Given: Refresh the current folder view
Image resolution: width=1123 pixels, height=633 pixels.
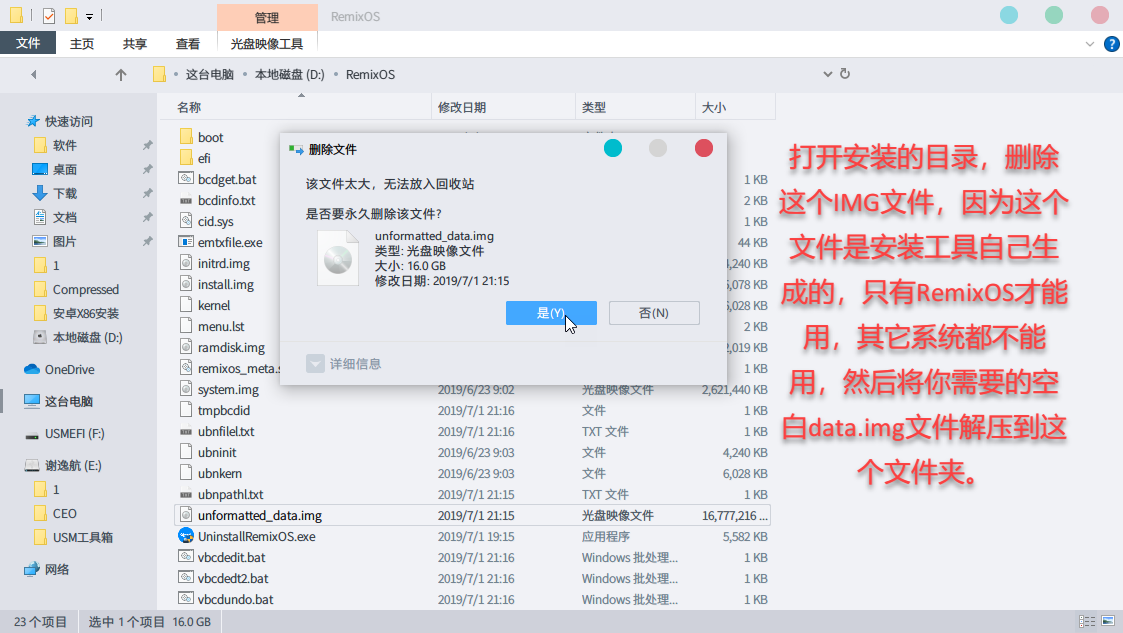Looking at the screenshot, I should (x=845, y=74).
